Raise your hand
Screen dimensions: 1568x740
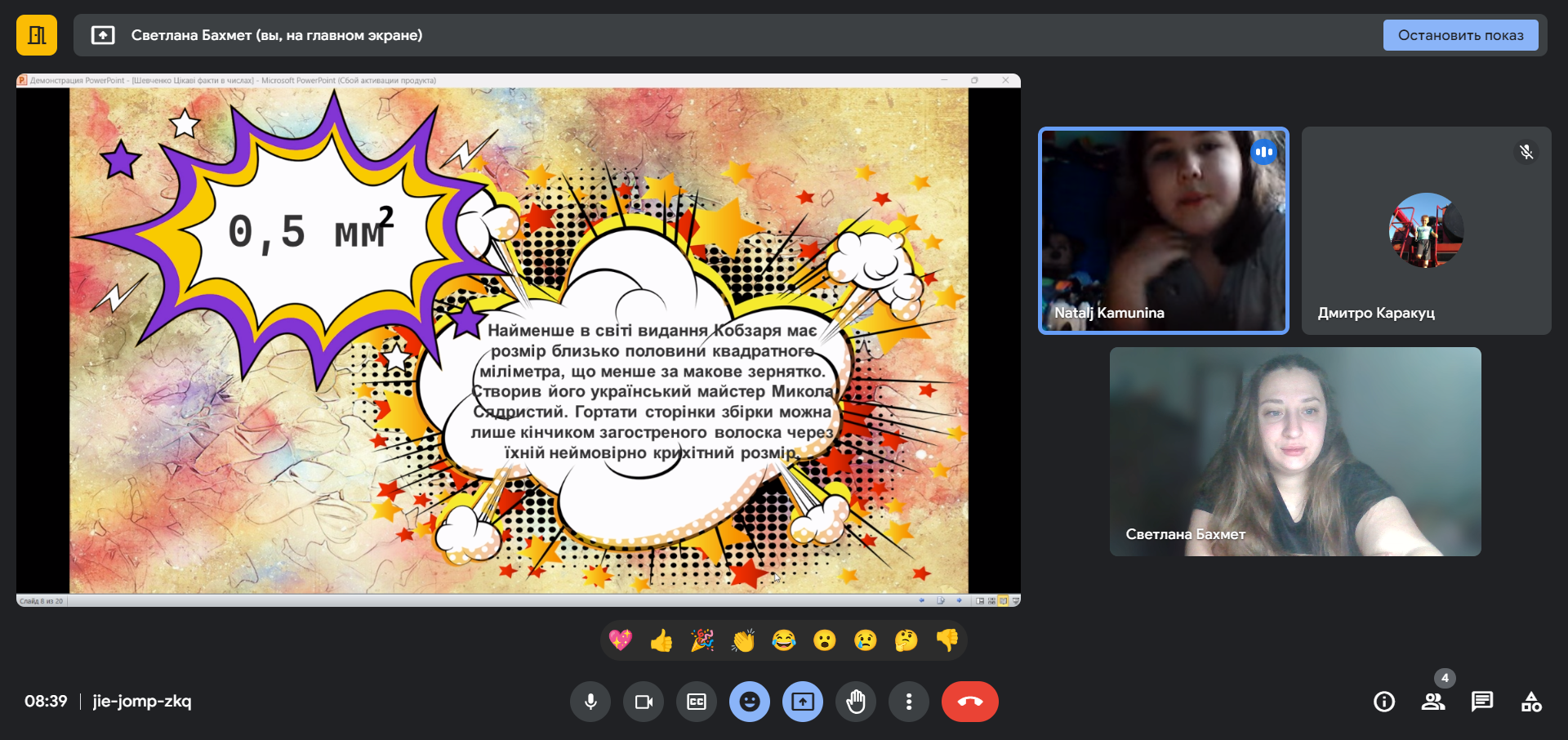(856, 702)
